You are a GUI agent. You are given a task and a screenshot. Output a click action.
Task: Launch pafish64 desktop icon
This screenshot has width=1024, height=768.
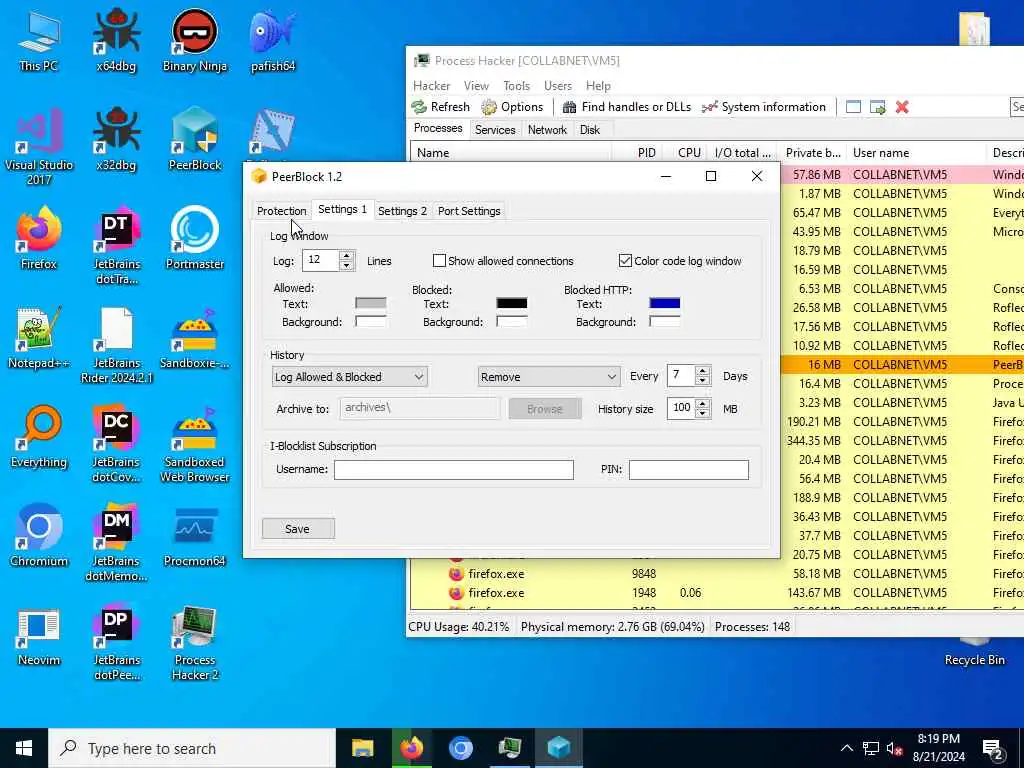click(x=273, y=40)
